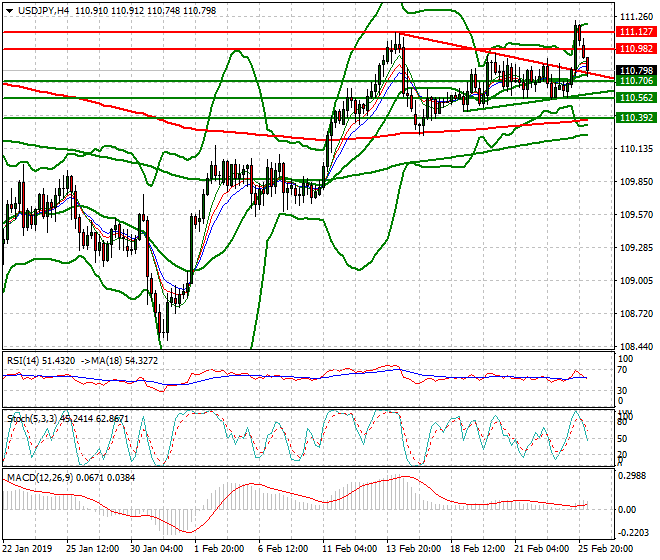Click the 110.135 price scale value
This screenshot has height=560, width=660.
click(x=636, y=149)
